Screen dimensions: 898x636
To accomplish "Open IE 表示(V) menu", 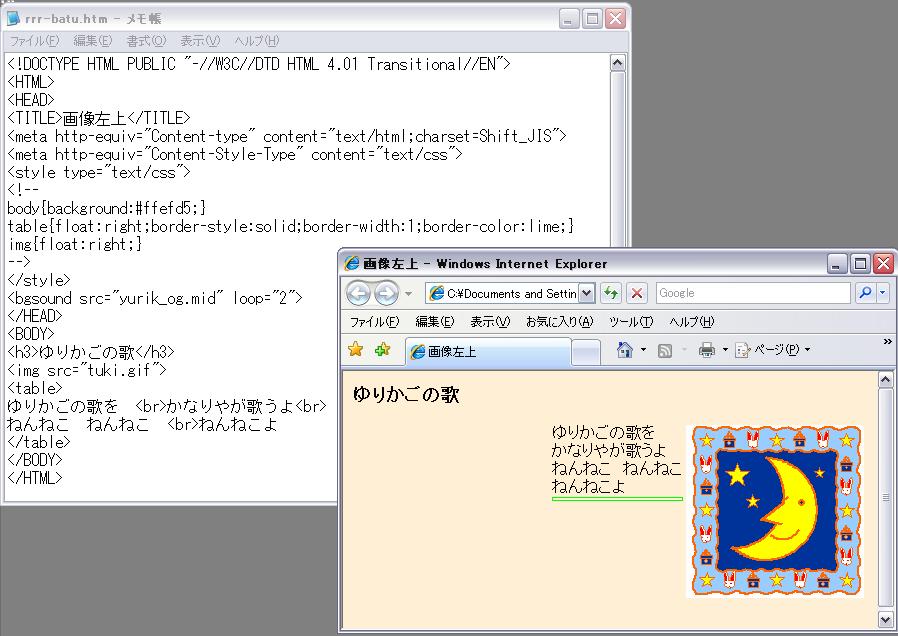I will [x=490, y=322].
